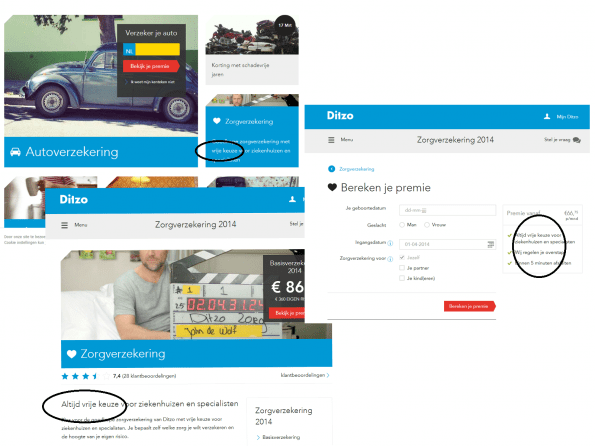Open 'Korting met schadevrije jaren' thumbnail
This screenshot has height=446, width=595.
pyautogui.click(x=252, y=49)
